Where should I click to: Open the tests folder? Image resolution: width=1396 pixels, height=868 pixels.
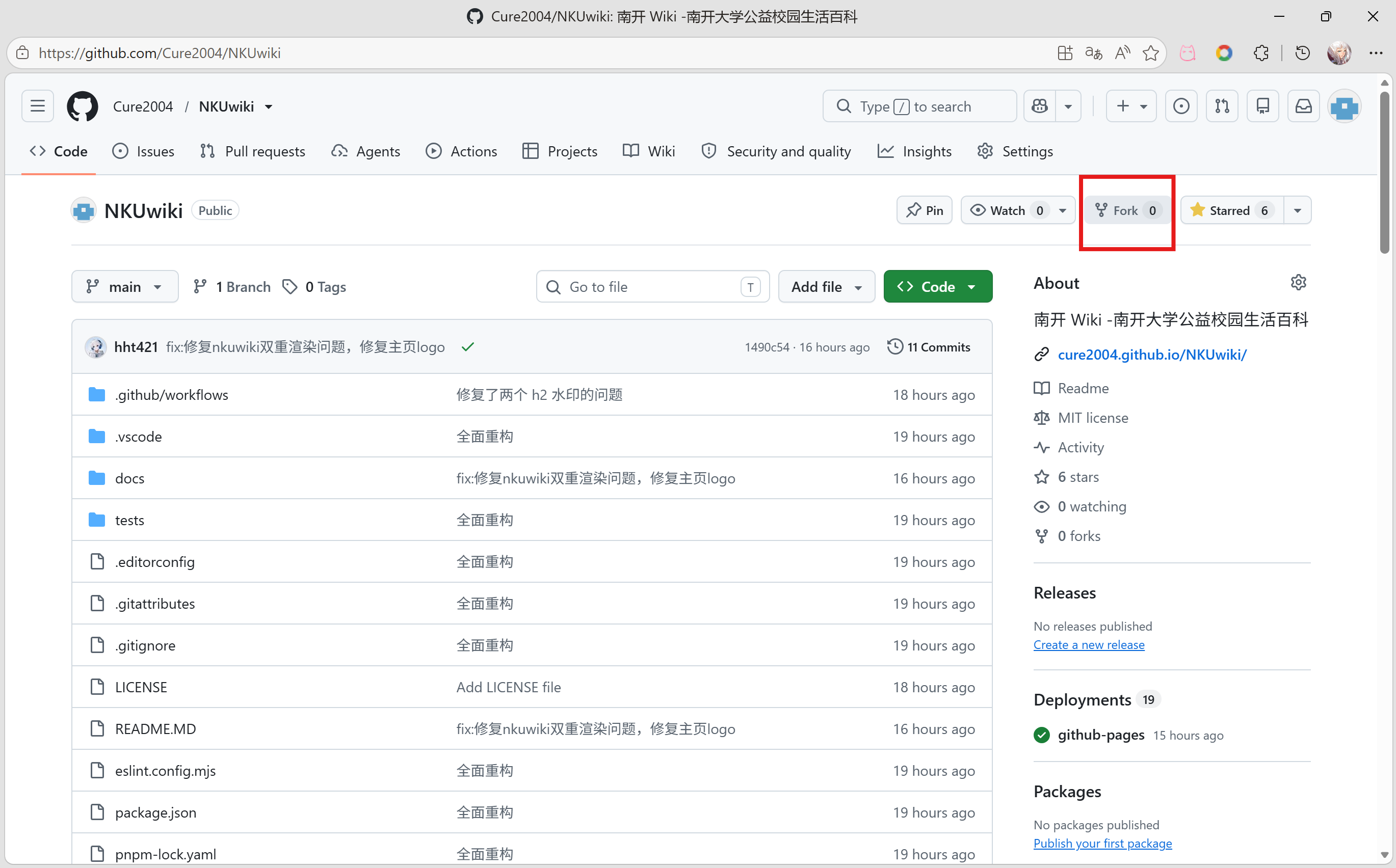pyautogui.click(x=129, y=521)
